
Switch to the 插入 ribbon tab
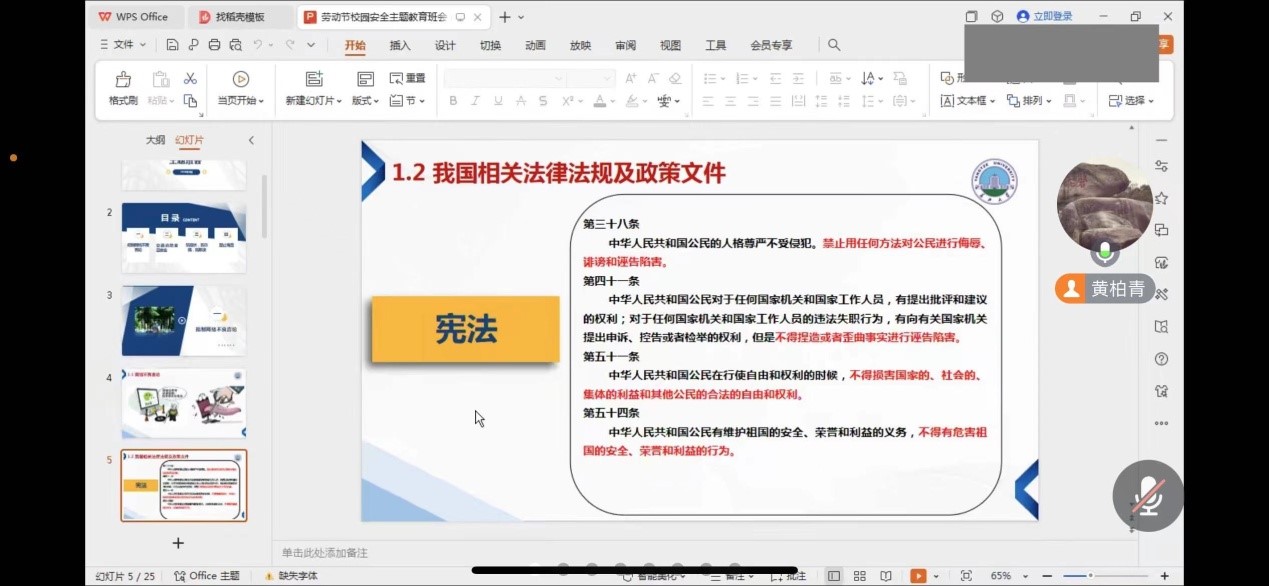[x=399, y=45]
